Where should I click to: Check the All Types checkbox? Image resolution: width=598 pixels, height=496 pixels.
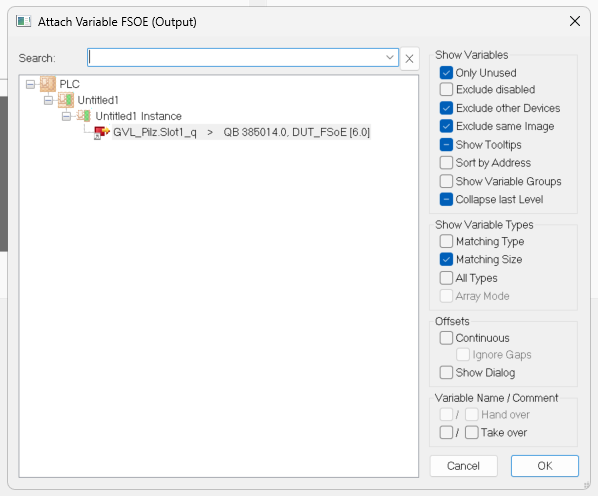point(446,278)
